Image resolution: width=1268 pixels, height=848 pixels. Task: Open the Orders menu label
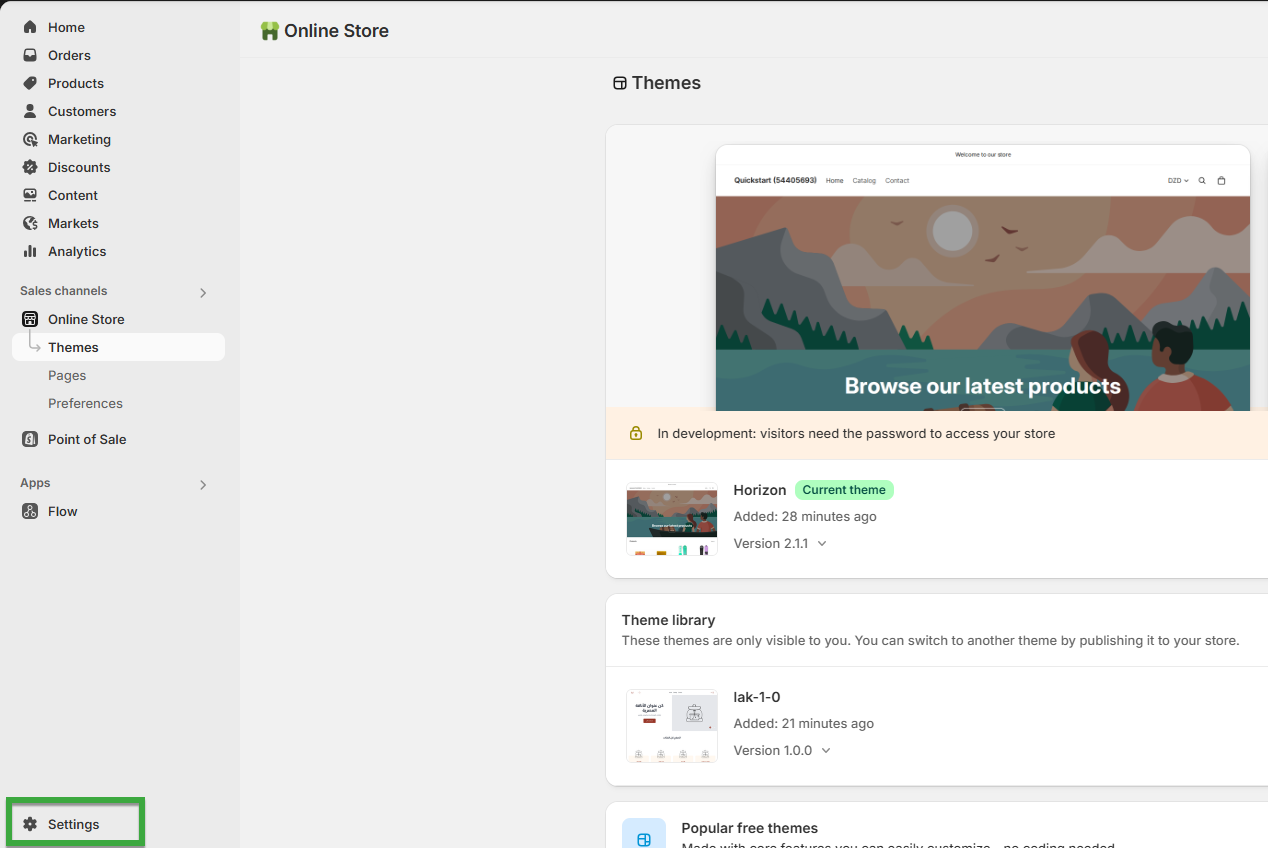[x=69, y=55]
